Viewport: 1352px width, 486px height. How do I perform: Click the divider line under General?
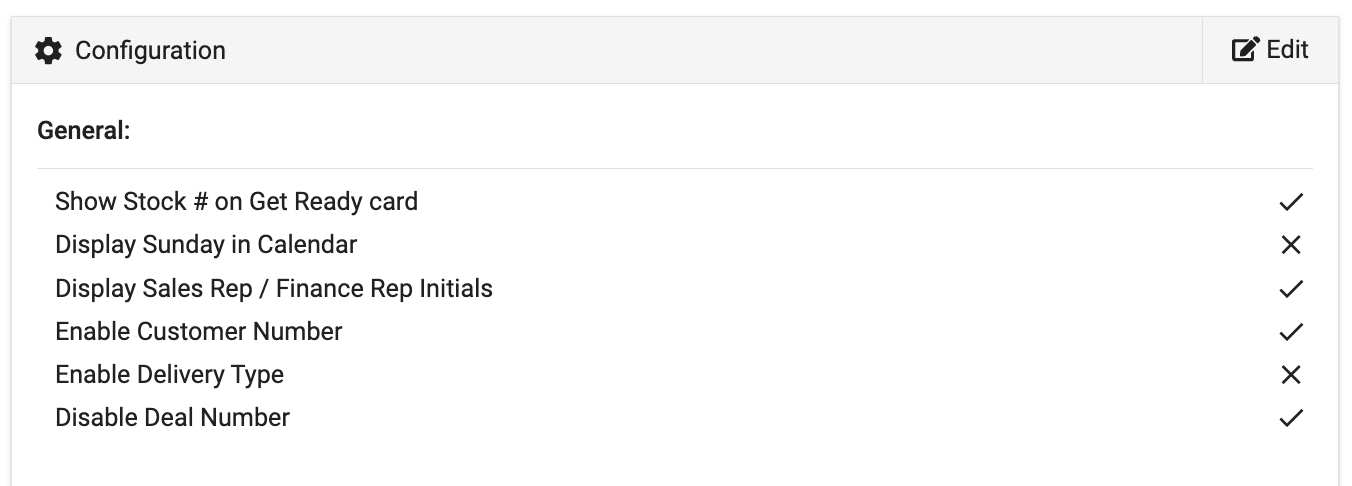pos(675,168)
